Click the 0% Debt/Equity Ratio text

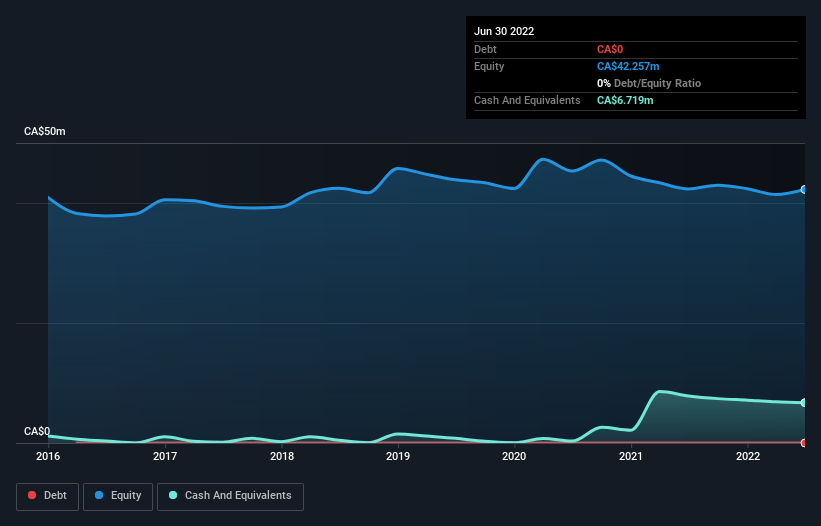pyautogui.click(x=649, y=83)
